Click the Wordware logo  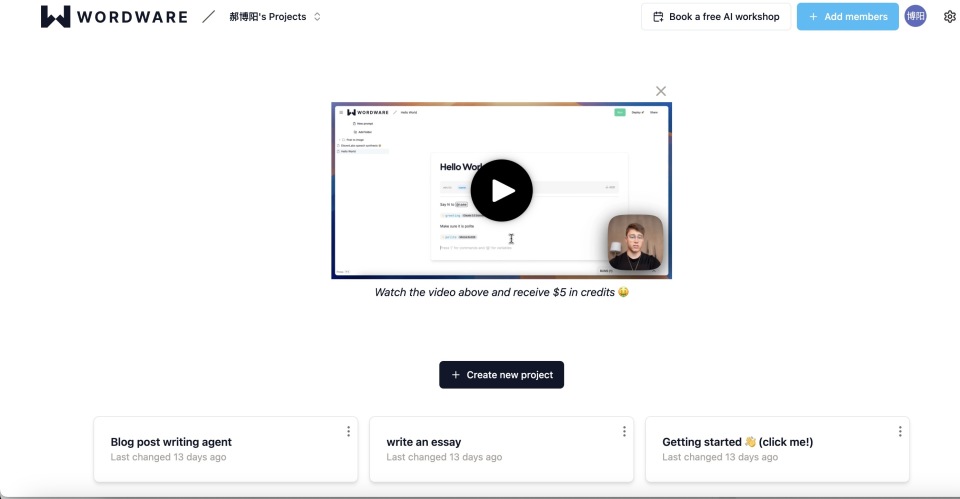pos(114,17)
